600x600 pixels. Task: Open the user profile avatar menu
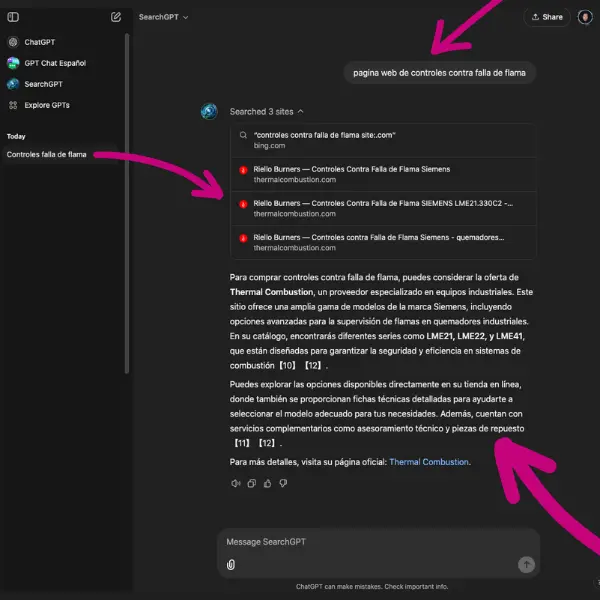click(584, 17)
